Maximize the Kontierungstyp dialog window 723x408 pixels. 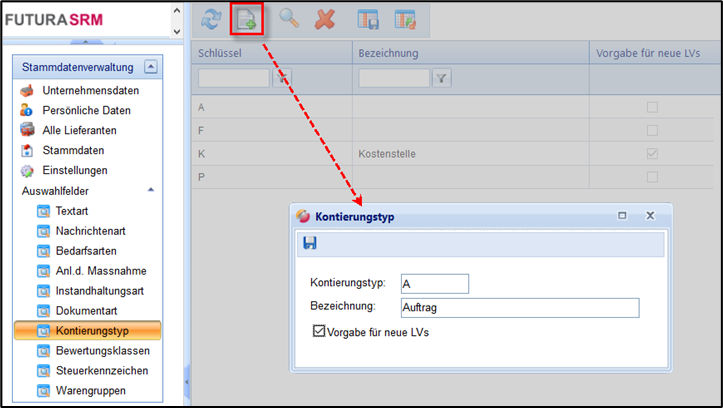pyautogui.click(x=622, y=215)
